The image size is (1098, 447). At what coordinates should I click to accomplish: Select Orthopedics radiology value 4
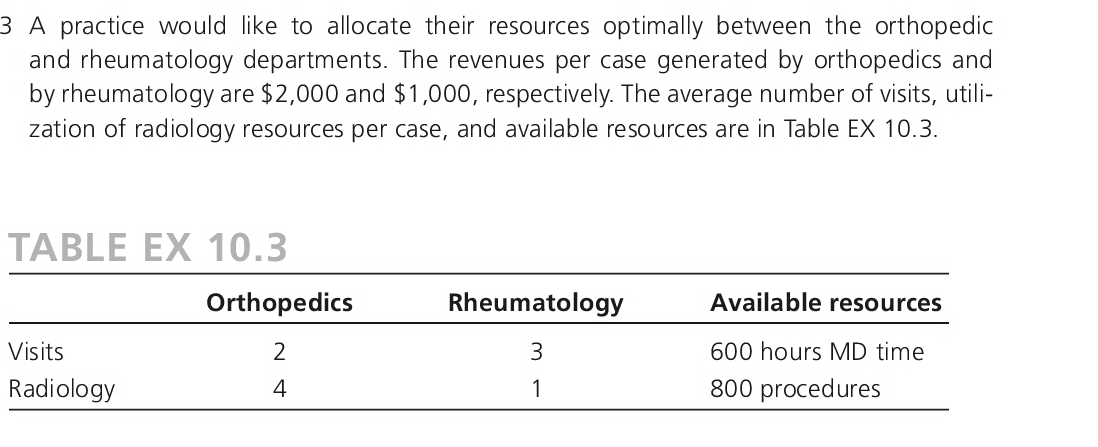(279, 388)
